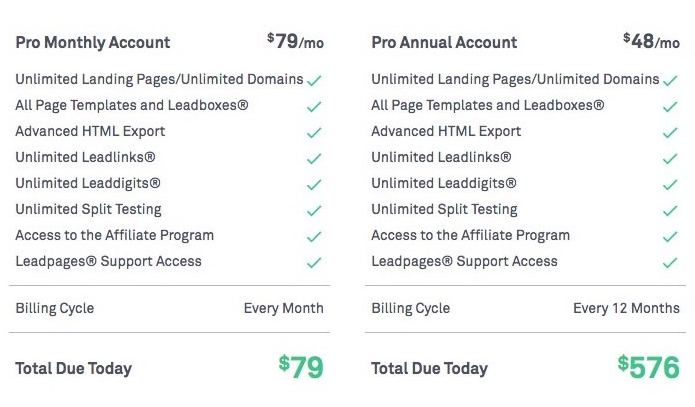The image size is (695, 407).
Task: Click Annual Leadpages Support Access text
Action: [x=464, y=262]
